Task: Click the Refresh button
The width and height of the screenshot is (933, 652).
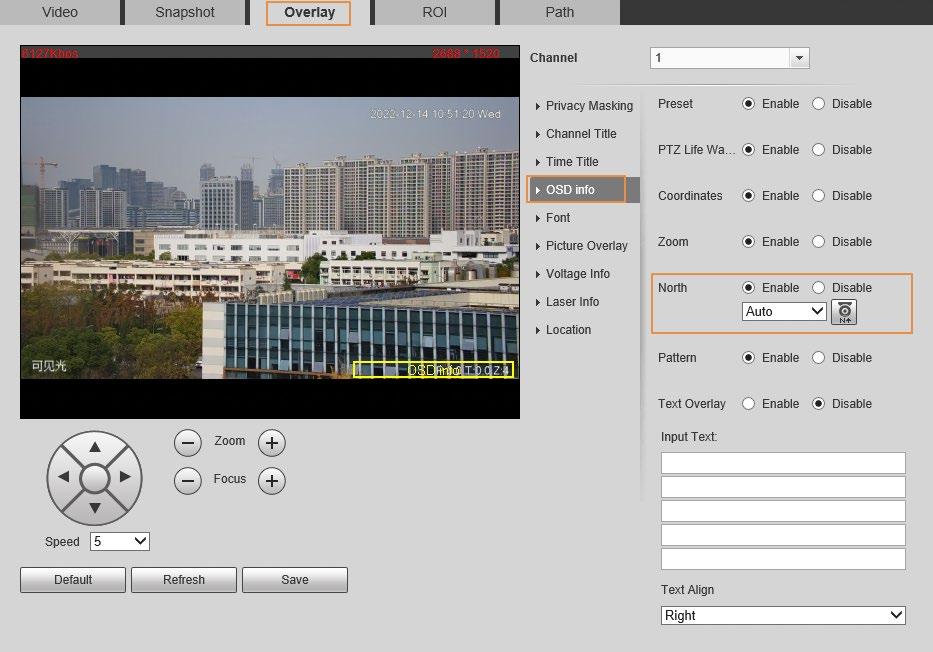Action: pos(184,579)
